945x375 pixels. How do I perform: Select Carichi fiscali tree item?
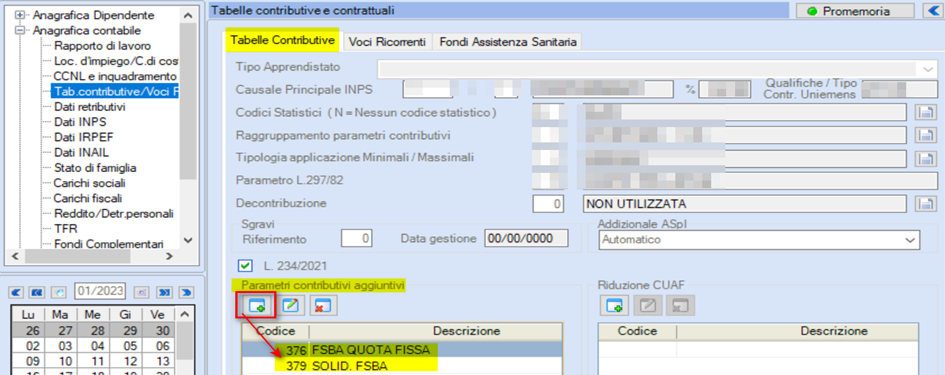(88, 198)
